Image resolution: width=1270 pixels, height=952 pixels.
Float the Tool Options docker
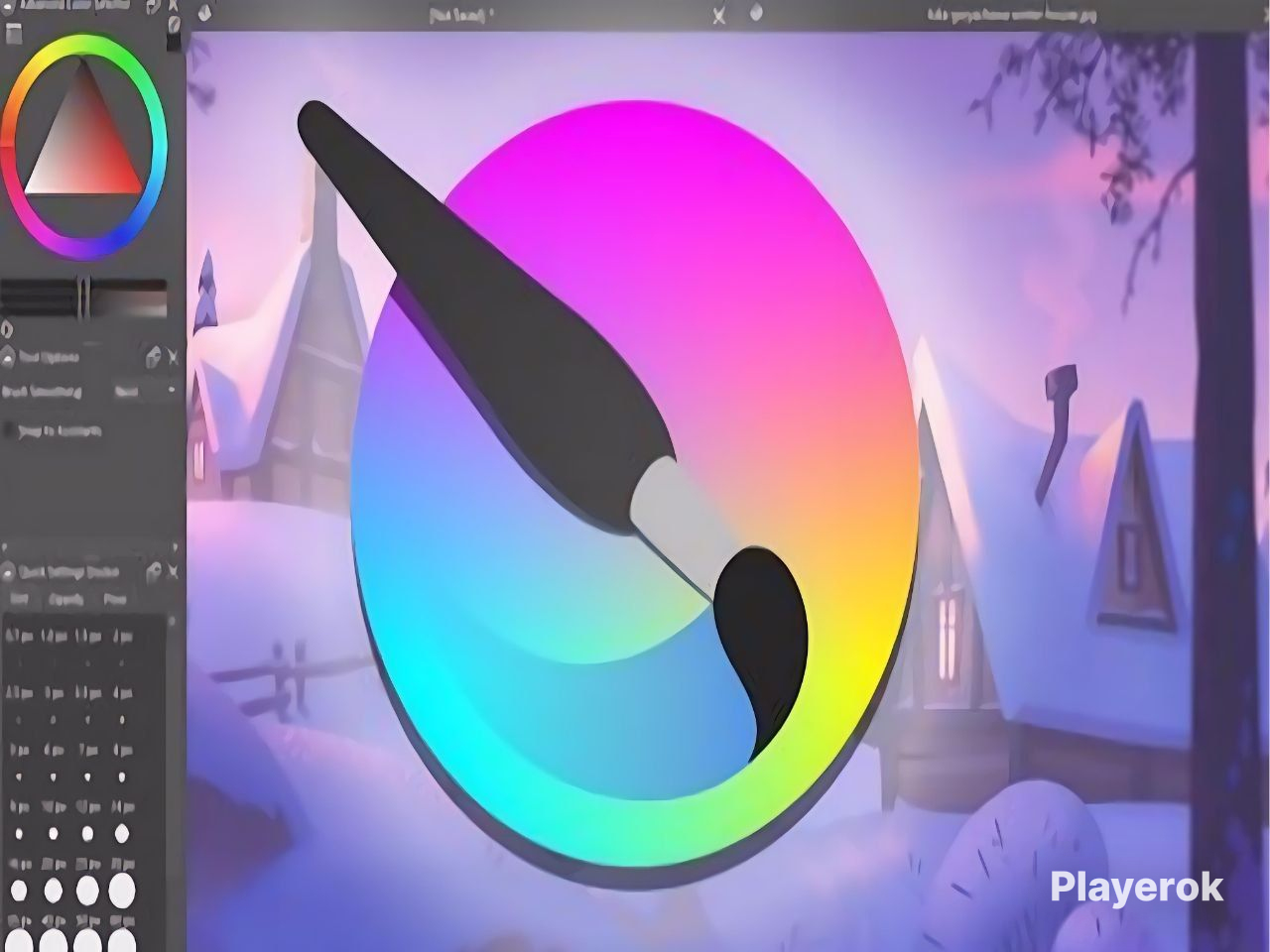tap(153, 356)
